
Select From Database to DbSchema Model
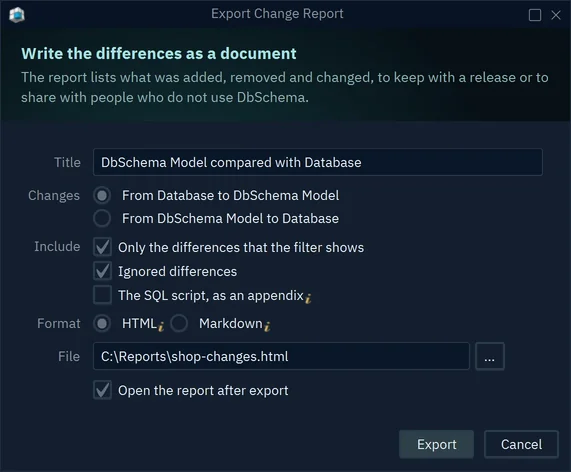pos(102,196)
